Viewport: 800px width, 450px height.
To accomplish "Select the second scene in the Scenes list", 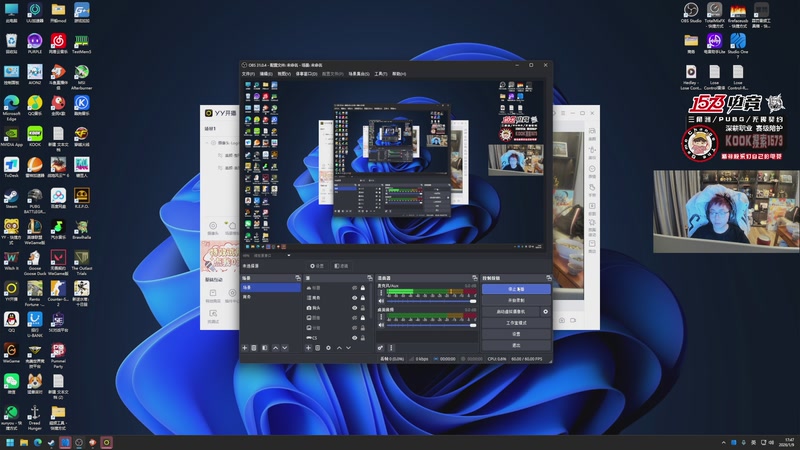I will coord(270,297).
